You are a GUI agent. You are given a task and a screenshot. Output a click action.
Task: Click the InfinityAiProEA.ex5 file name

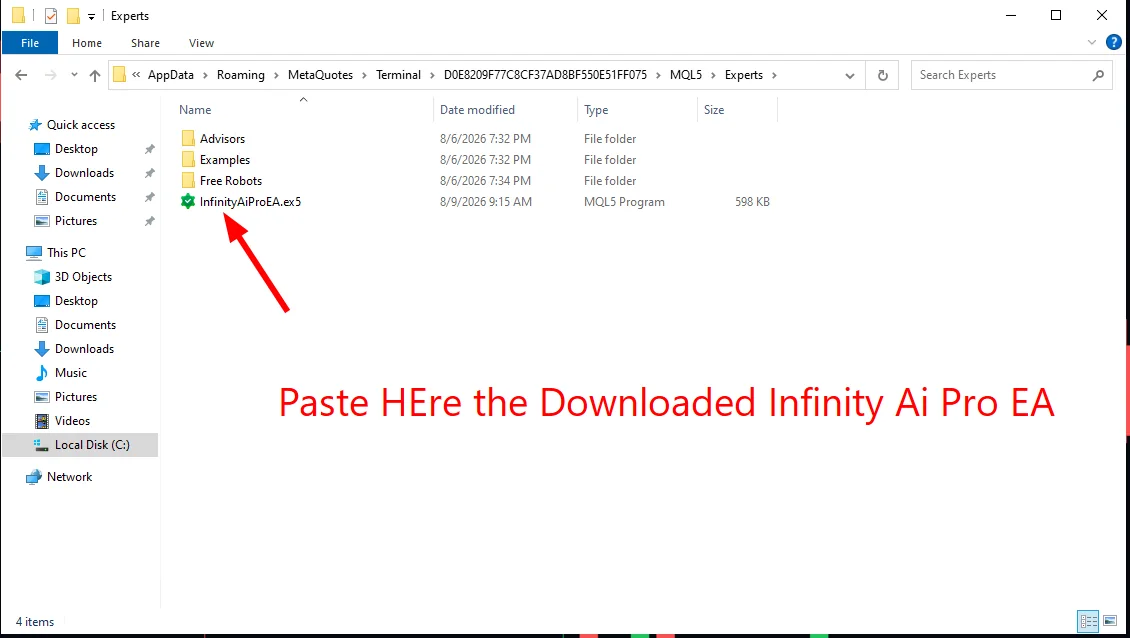click(x=250, y=202)
